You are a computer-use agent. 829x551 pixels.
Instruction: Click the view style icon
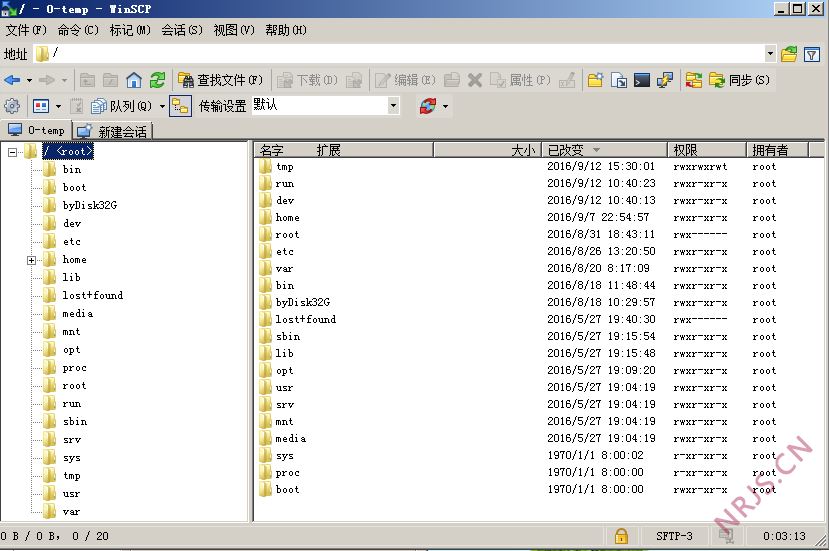tap(41, 106)
